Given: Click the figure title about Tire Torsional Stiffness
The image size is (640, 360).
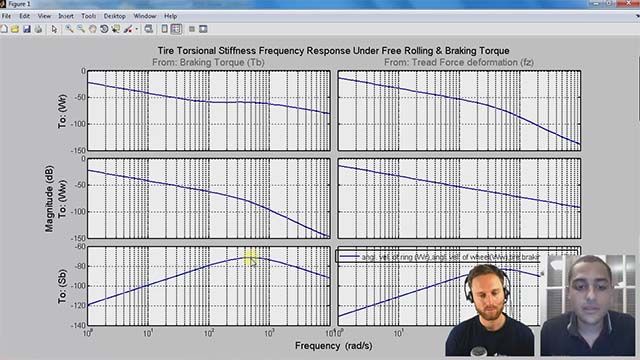Looking at the screenshot, I should point(333,51).
